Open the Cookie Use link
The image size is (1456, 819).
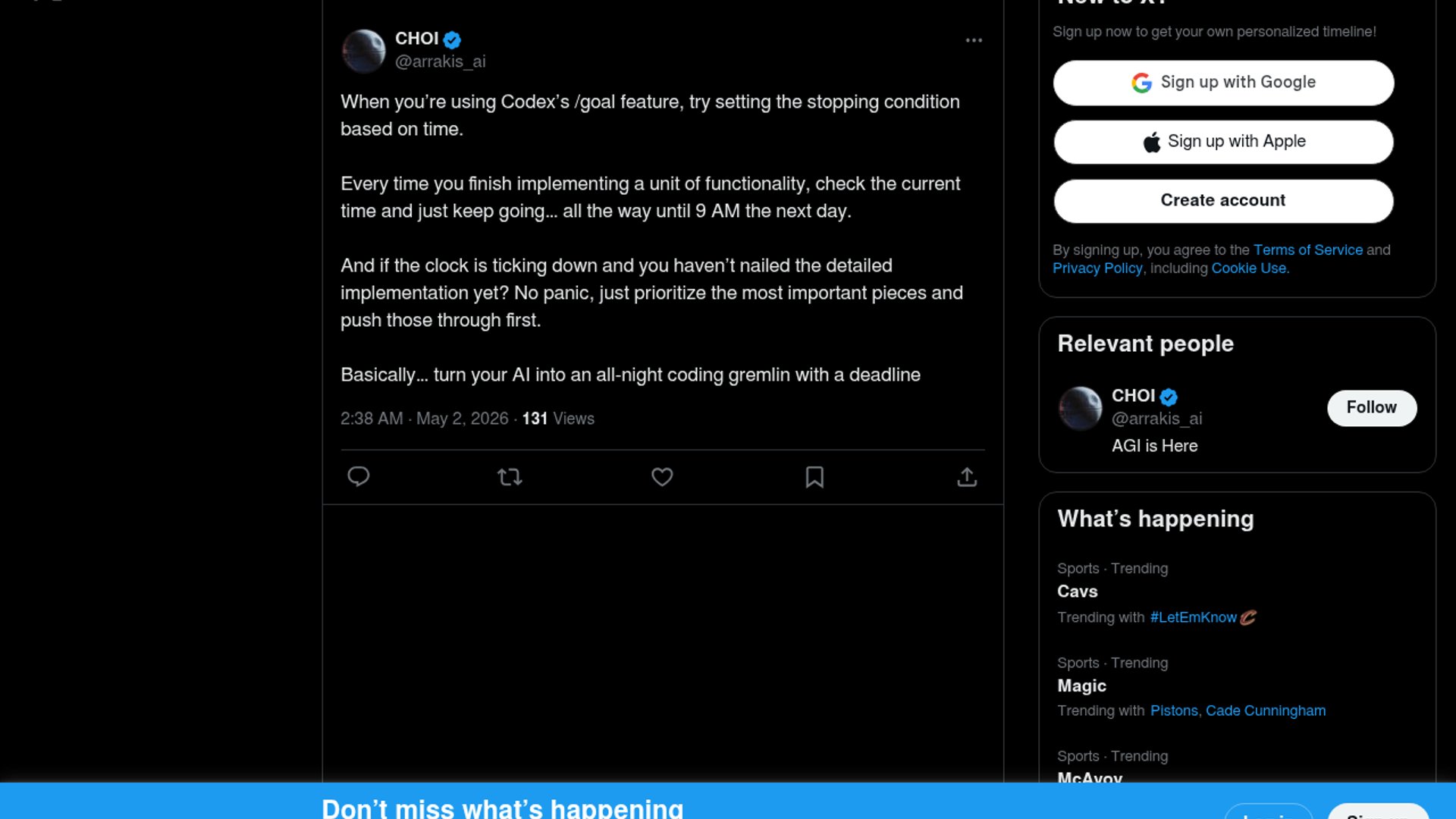point(1248,268)
